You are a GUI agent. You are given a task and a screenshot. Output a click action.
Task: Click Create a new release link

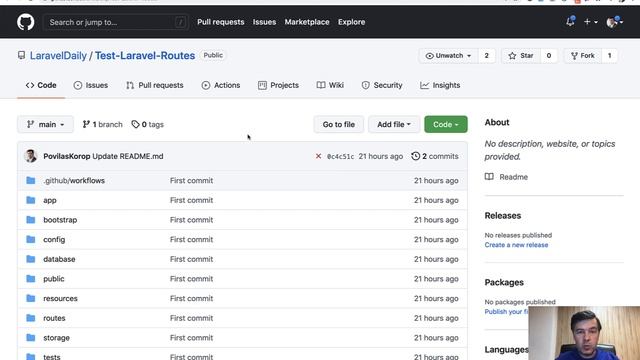click(x=516, y=245)
